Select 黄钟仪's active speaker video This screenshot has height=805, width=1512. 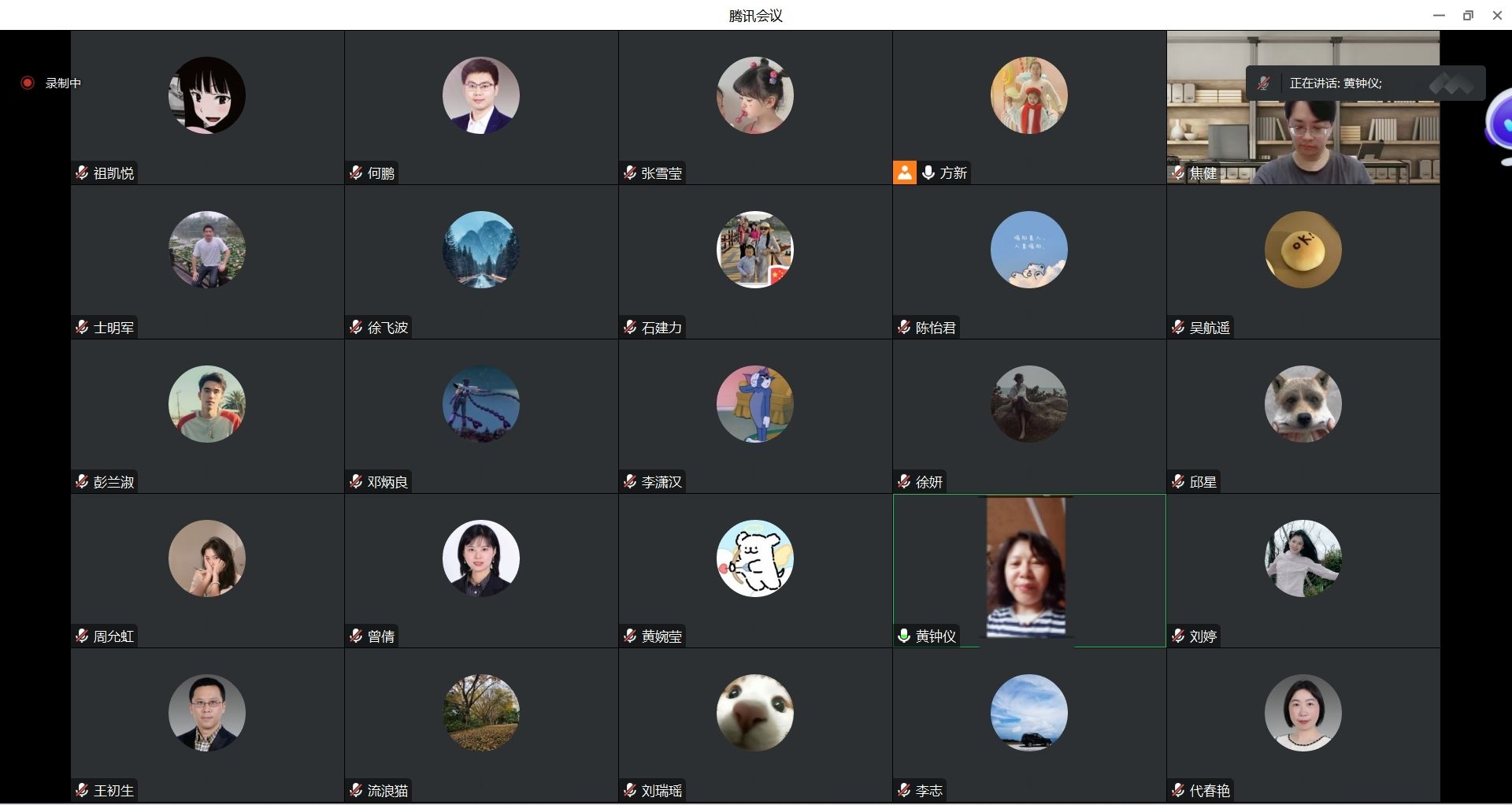click(x=1026, y=567)
